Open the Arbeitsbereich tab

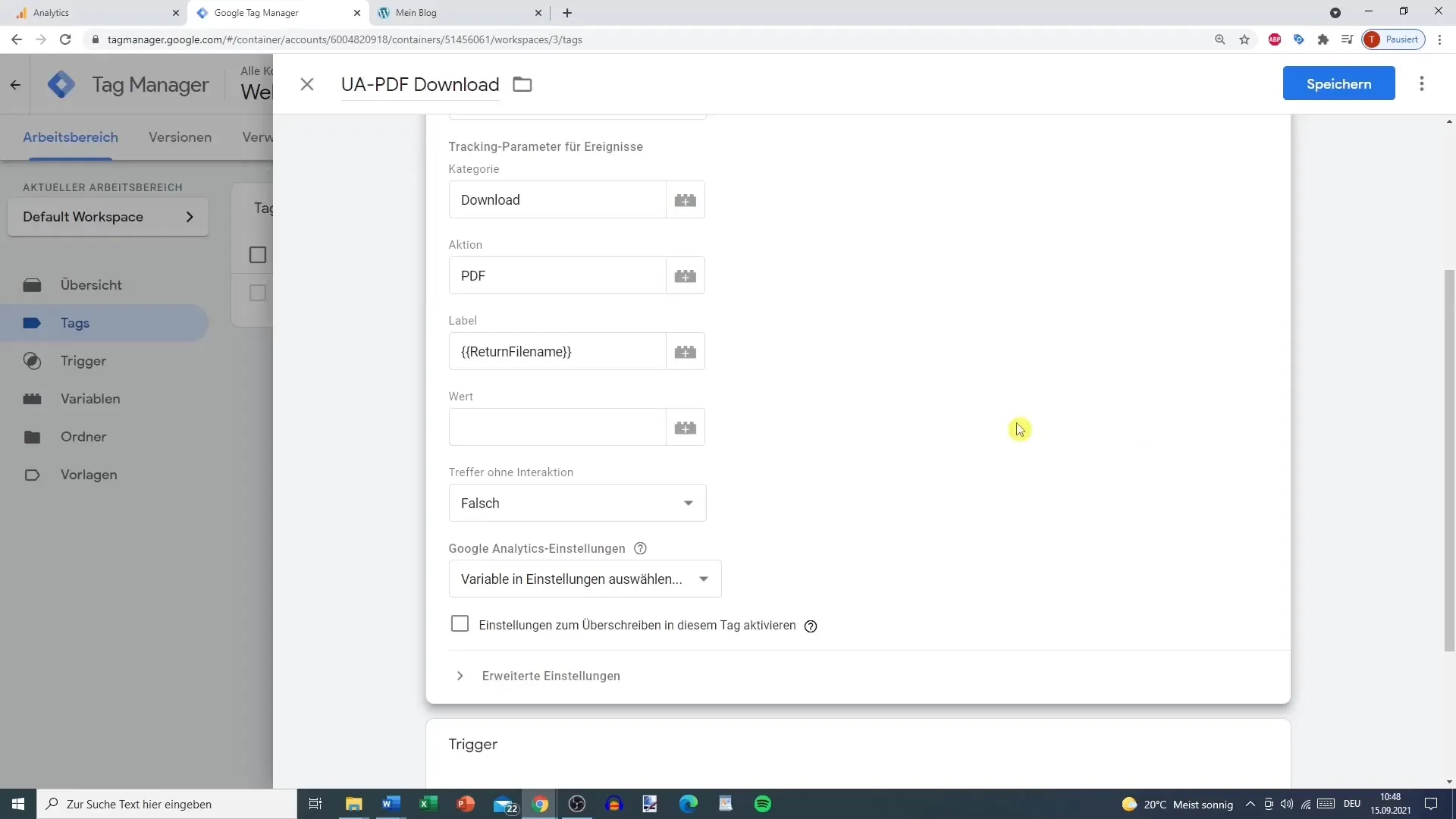pos(70,137)
